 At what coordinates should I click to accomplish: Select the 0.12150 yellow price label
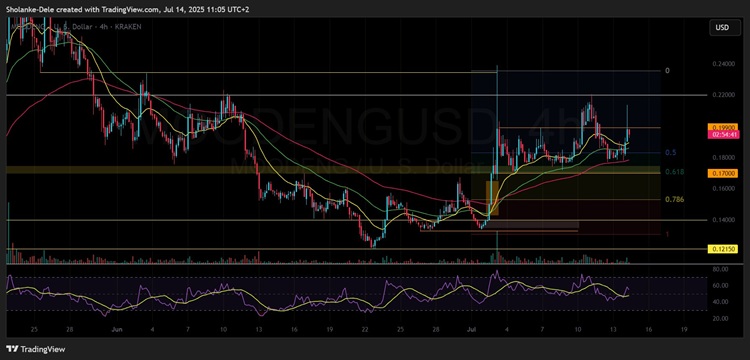(722, 249)
